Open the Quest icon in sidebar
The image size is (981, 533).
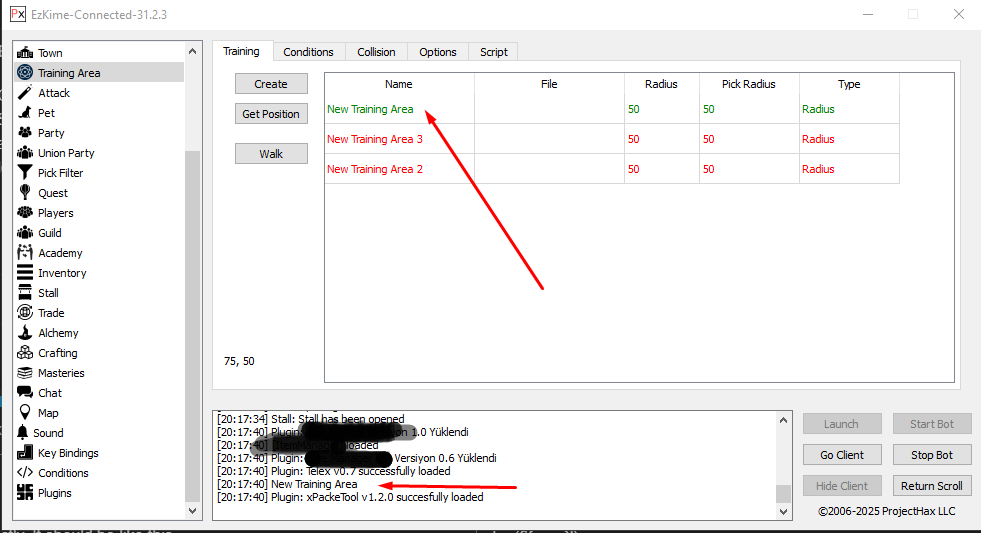tap(25, 193)
